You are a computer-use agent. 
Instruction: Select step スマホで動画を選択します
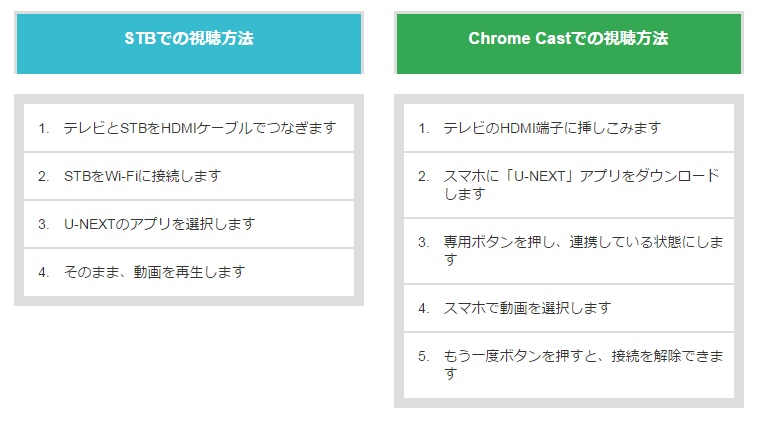pos(569,308)
